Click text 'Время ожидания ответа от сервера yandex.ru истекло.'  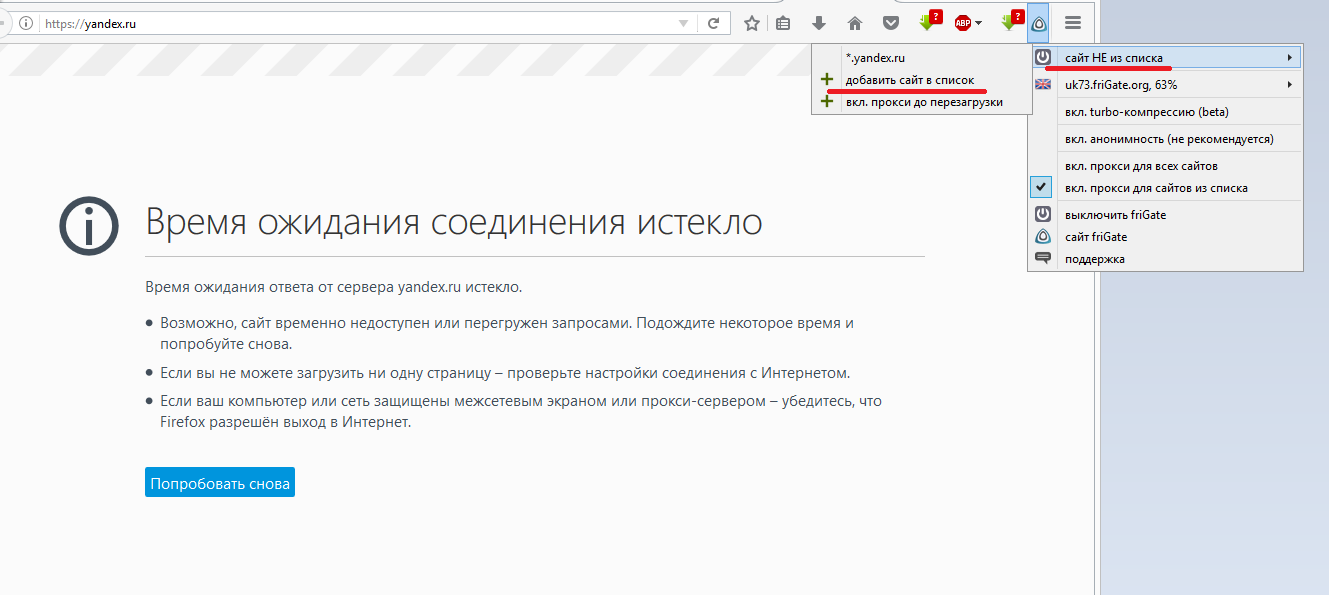click(x=334, y=287)
